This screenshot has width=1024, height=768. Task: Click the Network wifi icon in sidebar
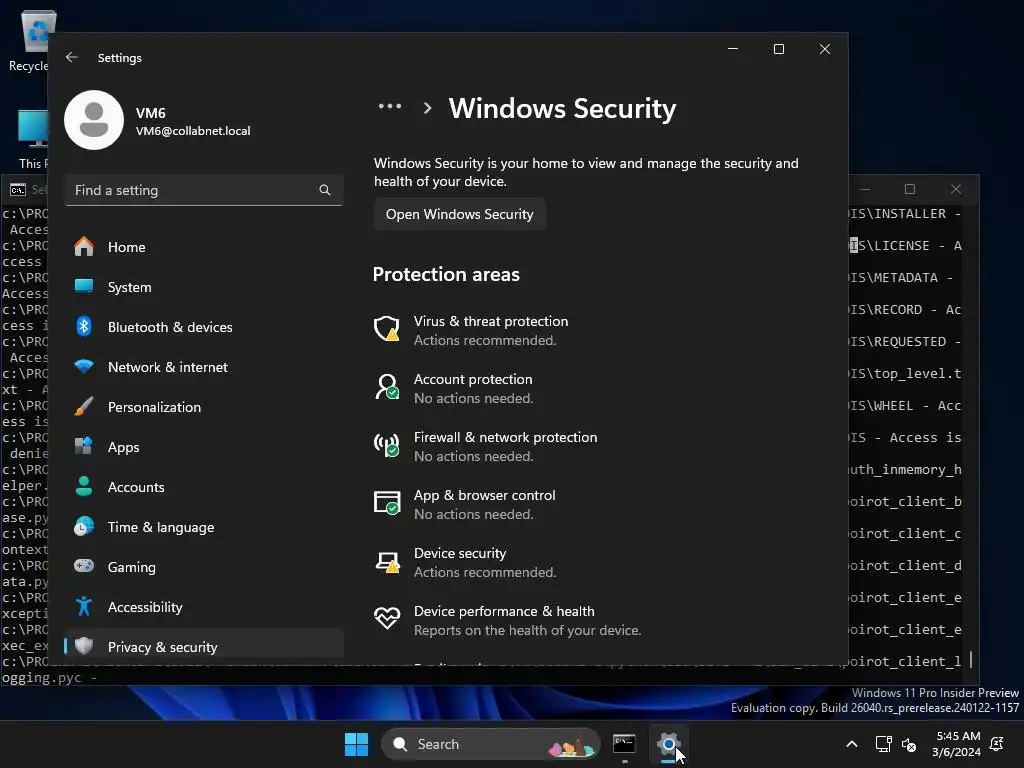[x=84, y=366]
